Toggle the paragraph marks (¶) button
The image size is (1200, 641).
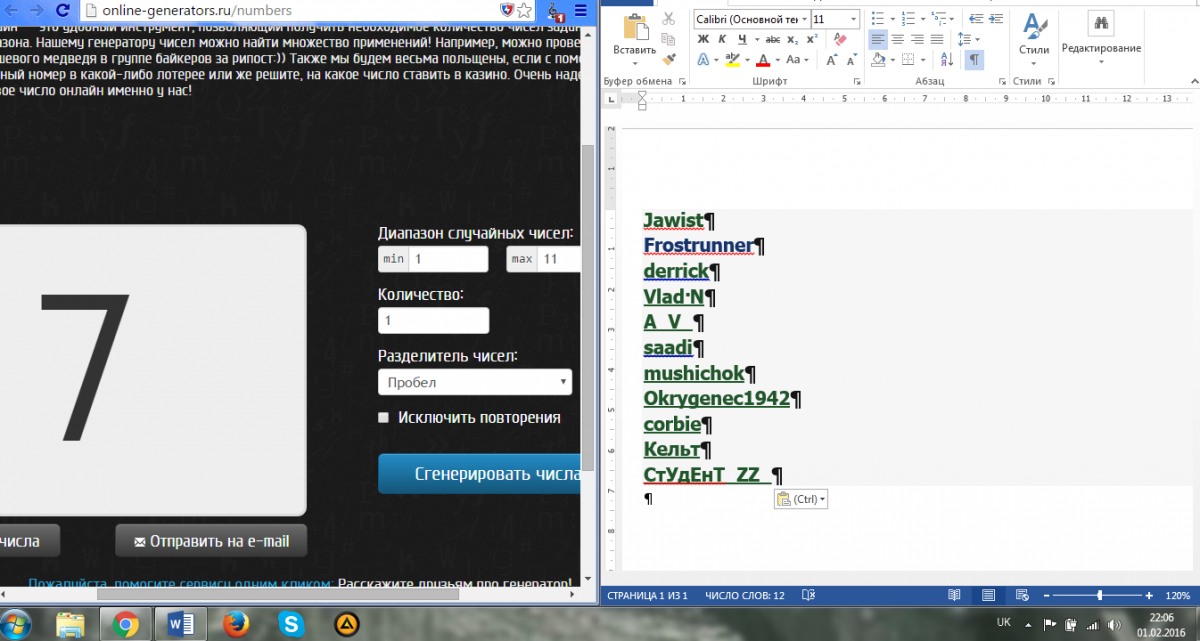click(974, 59)
